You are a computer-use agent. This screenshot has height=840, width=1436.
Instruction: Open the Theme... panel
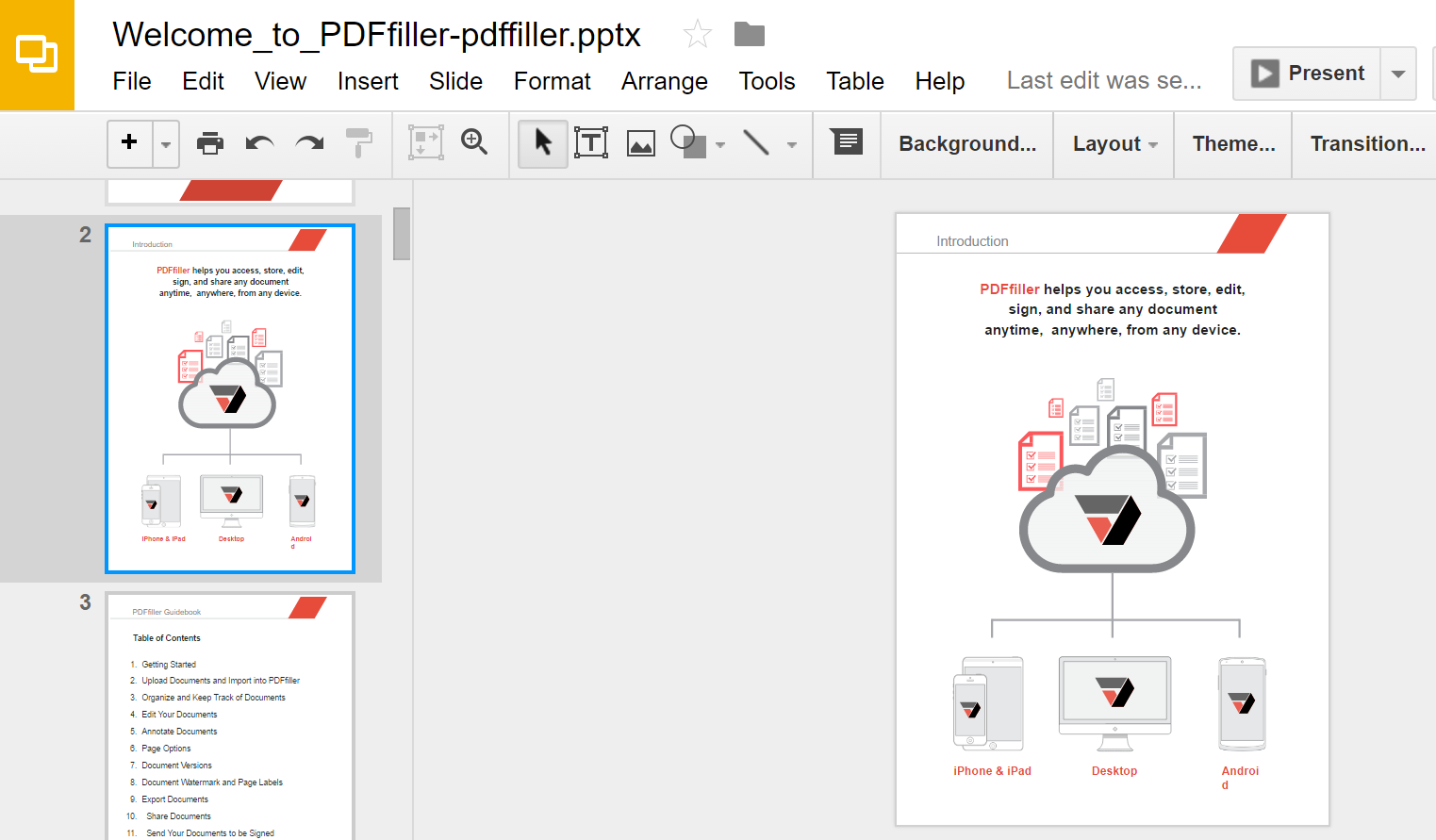[x=1233, y=143]
